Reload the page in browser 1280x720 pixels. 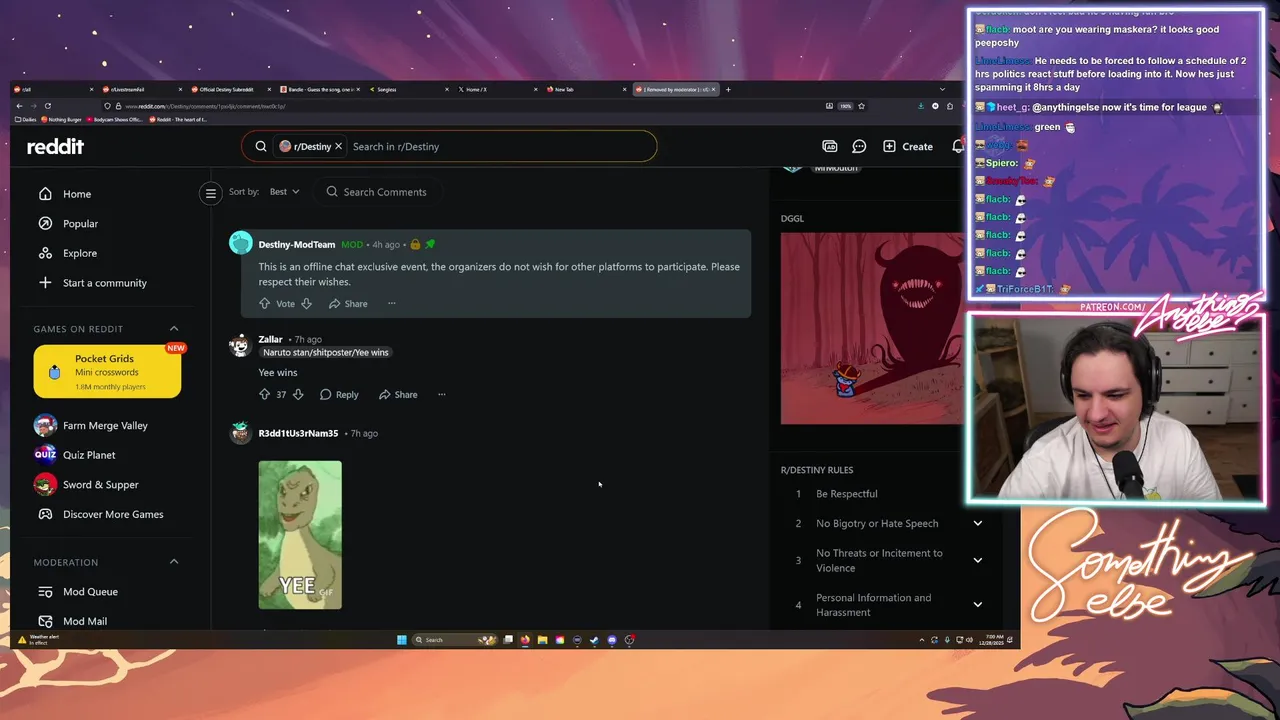tap(47, 106)
